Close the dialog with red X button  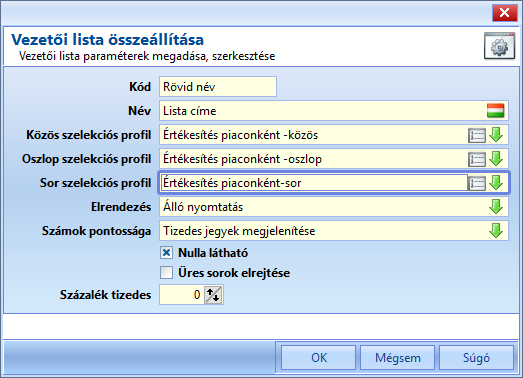[505, 13]
